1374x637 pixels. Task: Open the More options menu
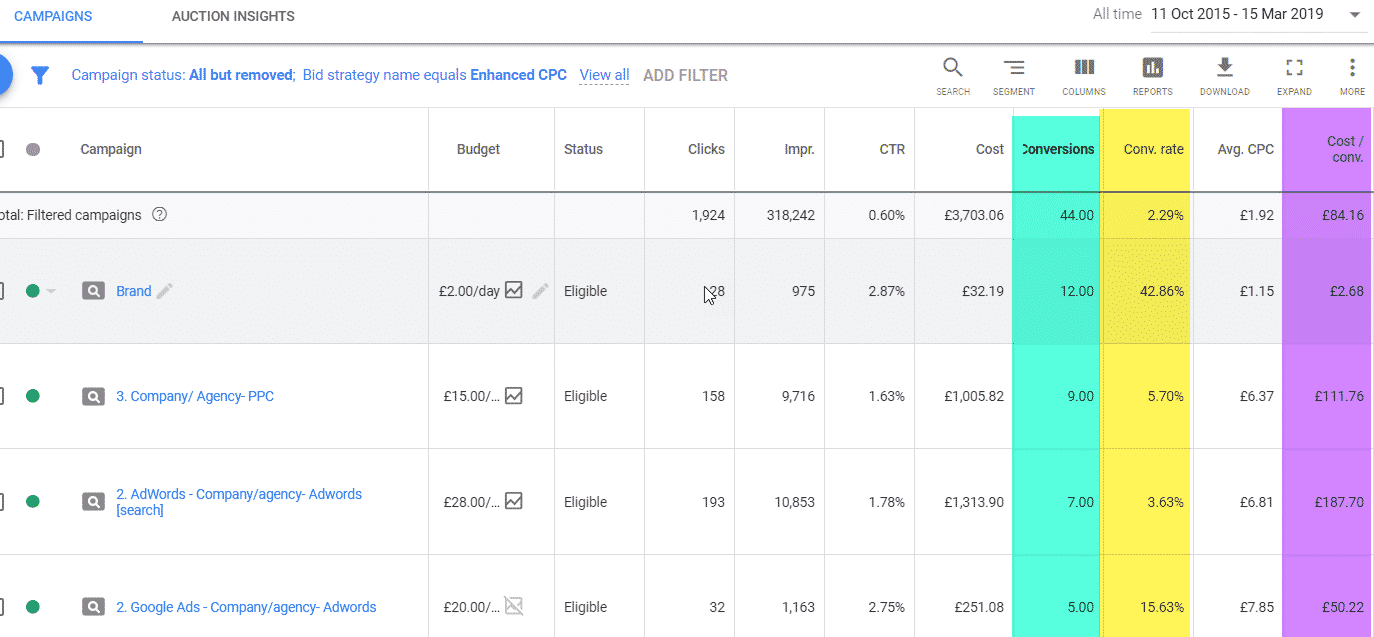tap(1352, 69)
